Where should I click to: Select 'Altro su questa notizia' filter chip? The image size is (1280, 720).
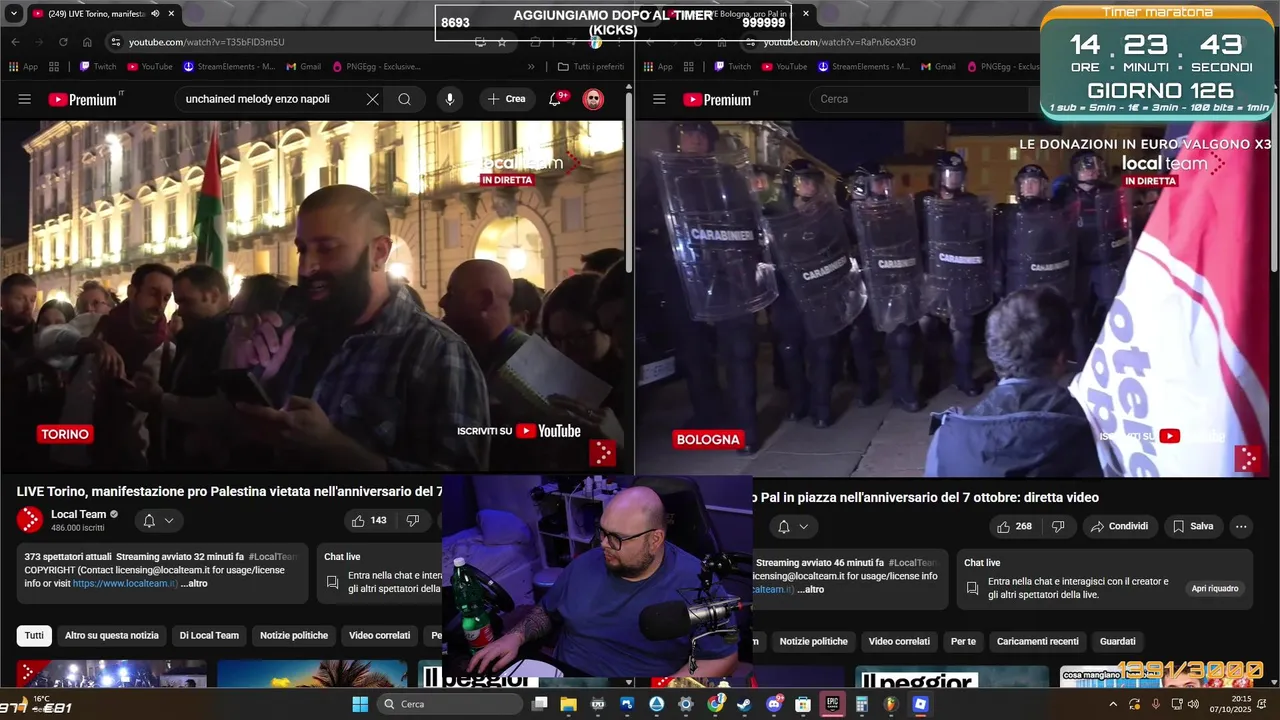[112, 635]
